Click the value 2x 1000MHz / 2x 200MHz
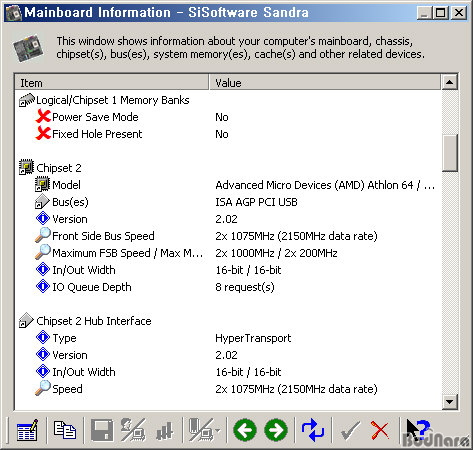 pos(276,253)
